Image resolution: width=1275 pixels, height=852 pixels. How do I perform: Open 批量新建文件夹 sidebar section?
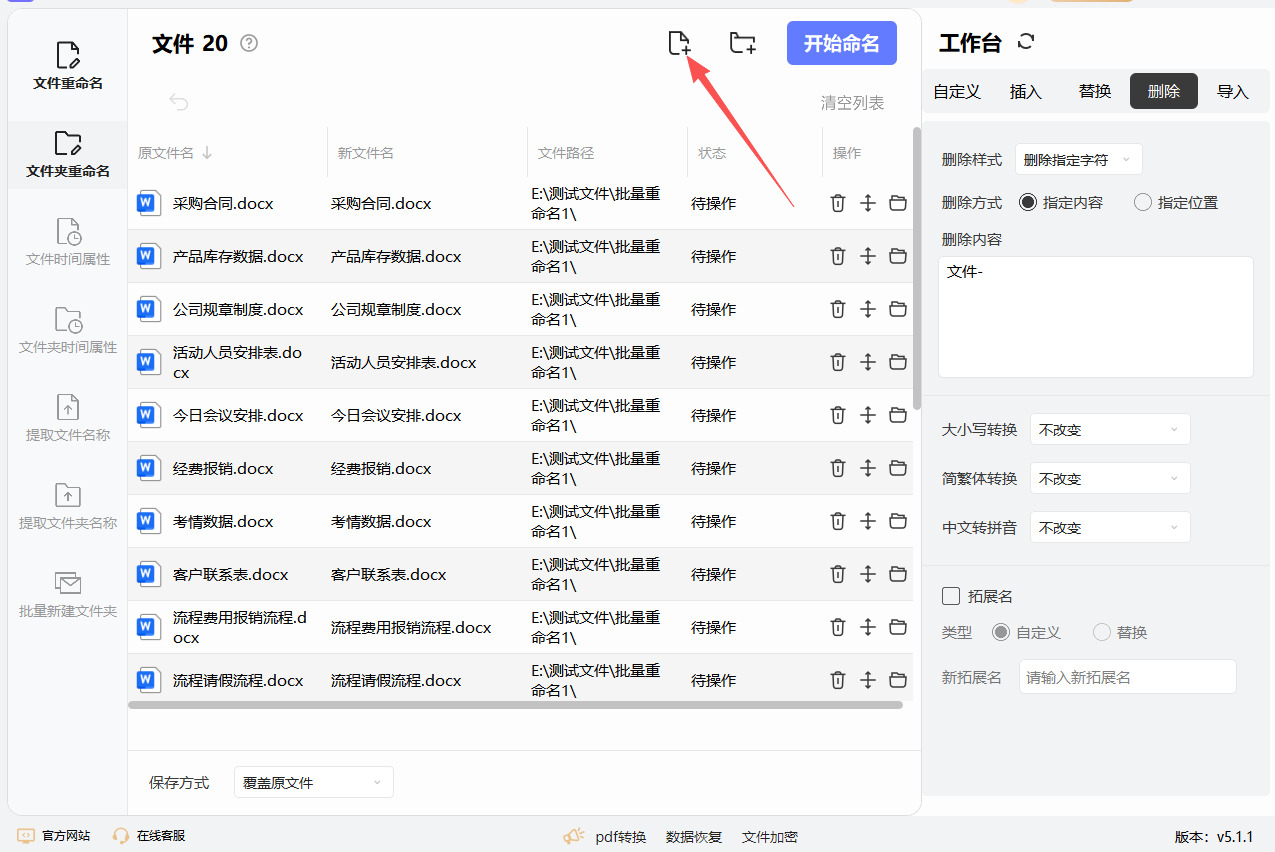coord(68,595)
